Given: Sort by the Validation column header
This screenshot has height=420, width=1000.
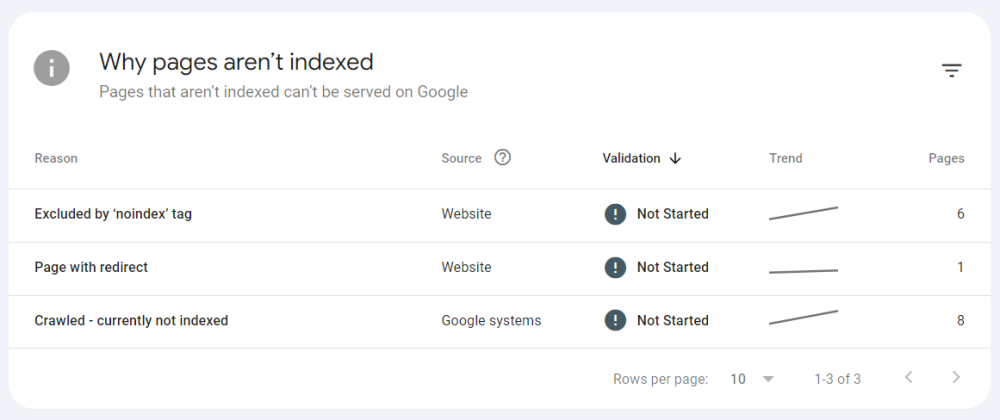Looking at the screenshot, I should [631, 158].
